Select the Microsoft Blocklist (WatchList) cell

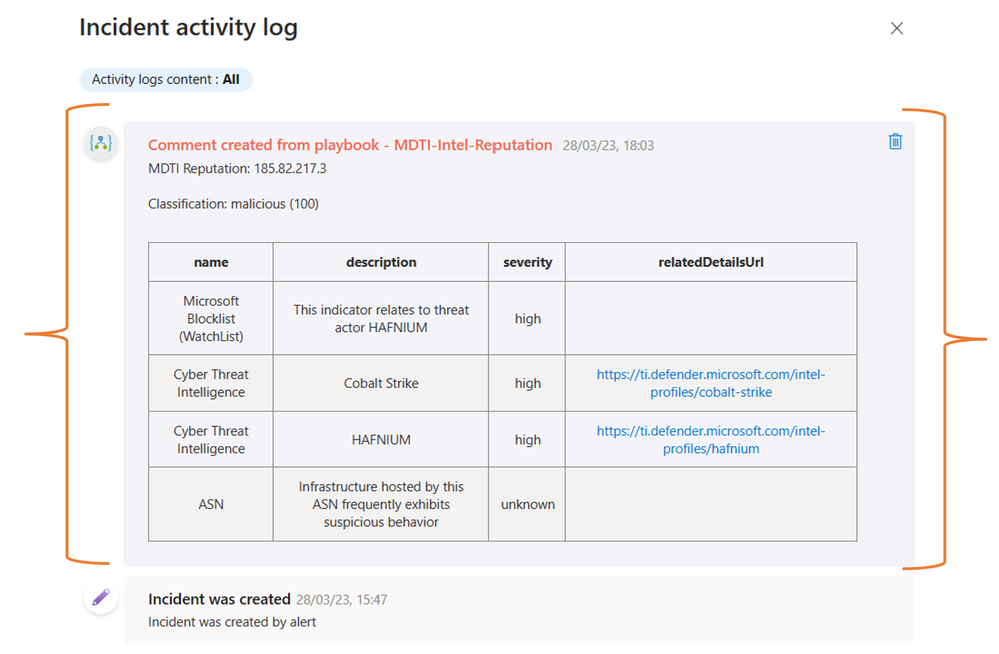(211, 318)
